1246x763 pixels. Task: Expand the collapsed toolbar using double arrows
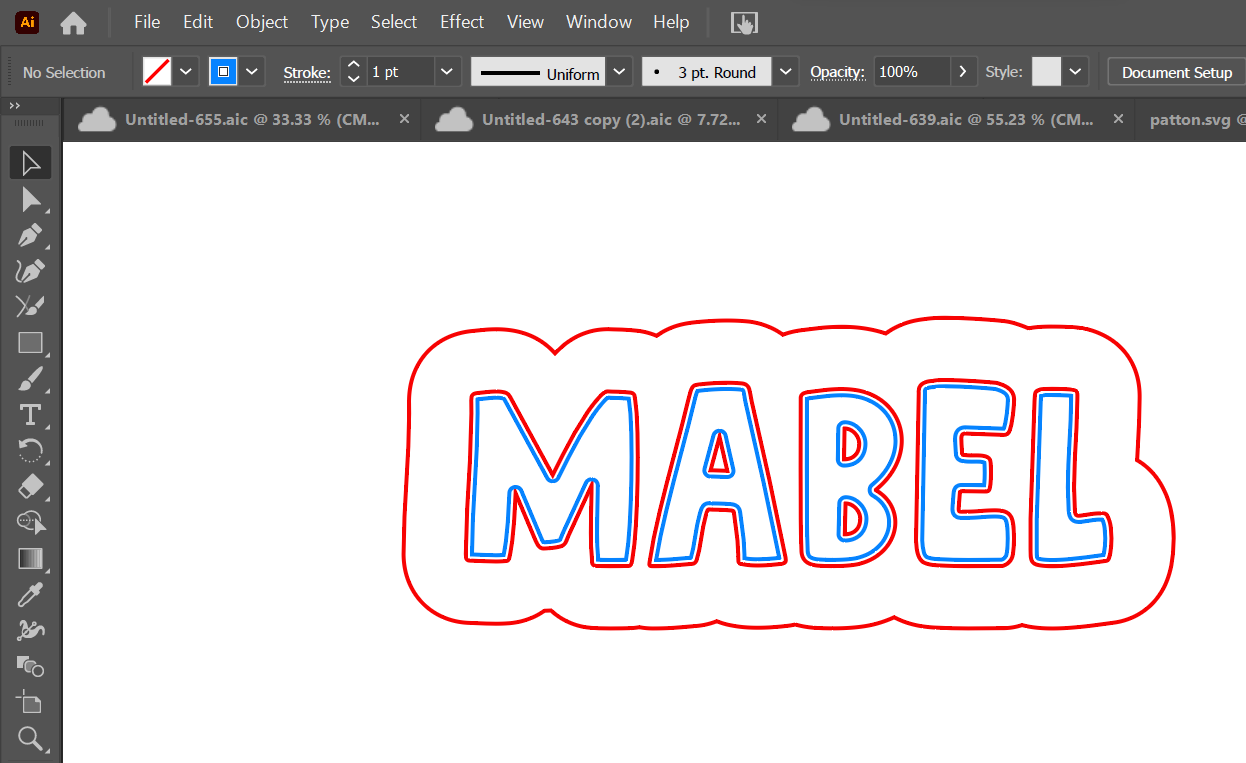pyautogui.click(x=15, y=106)
